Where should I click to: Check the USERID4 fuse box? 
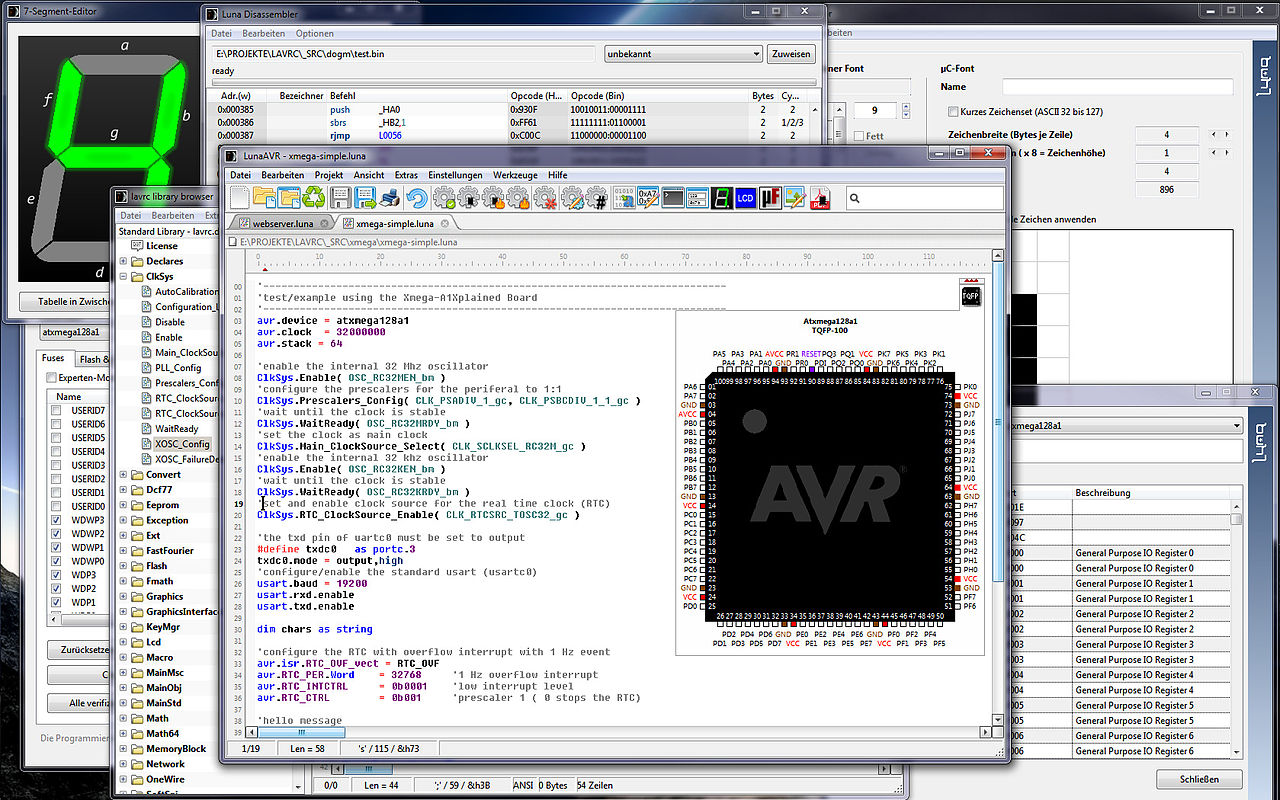56,452
